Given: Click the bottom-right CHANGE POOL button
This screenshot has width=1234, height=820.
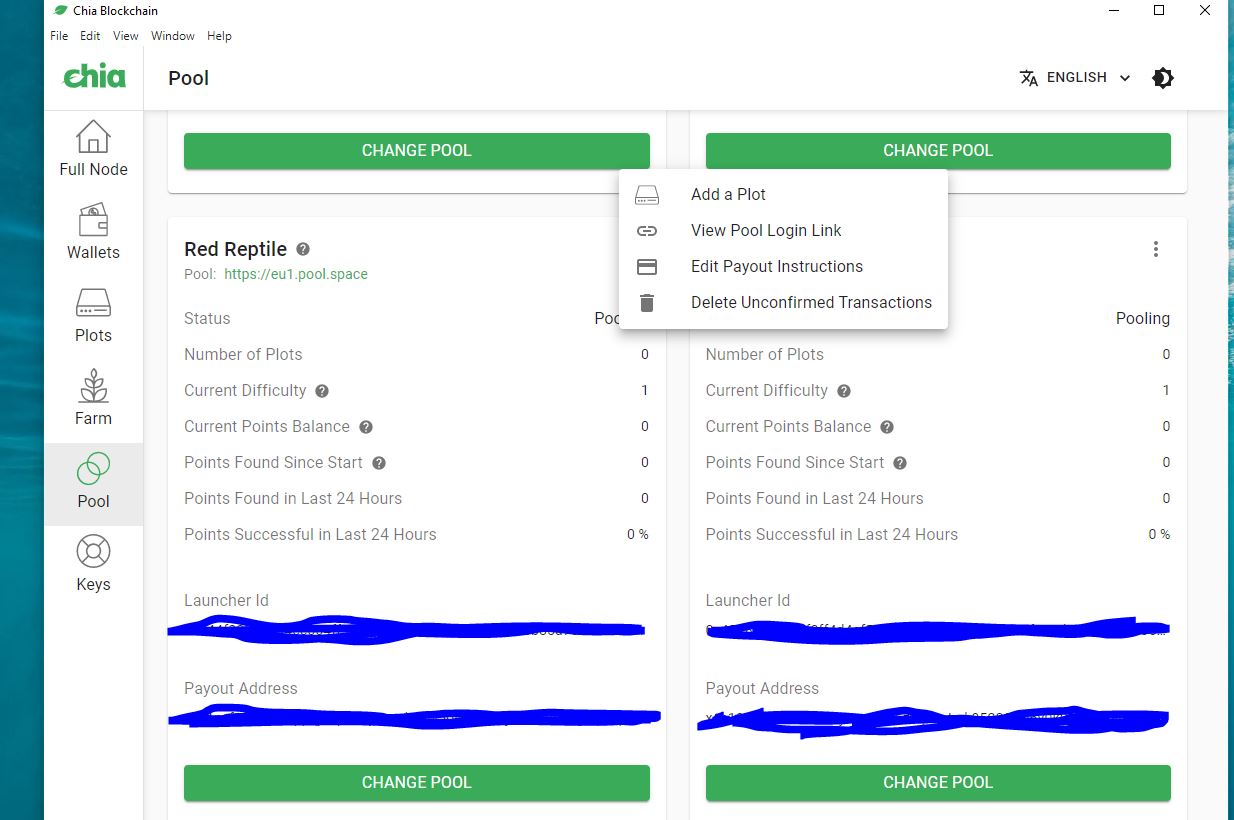Looking at the screenshot, I should click(938, 783).
